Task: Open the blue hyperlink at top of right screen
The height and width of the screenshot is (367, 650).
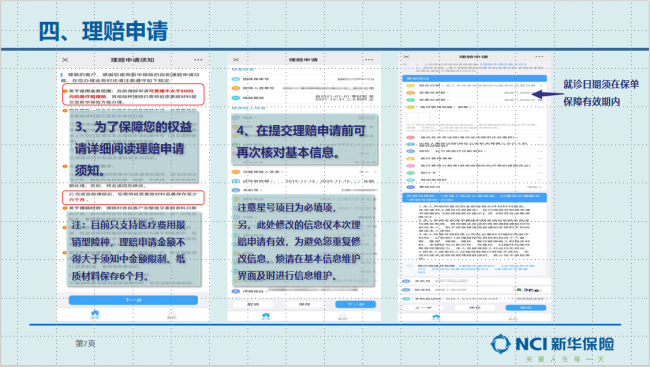Action: [x=503, y=64]
